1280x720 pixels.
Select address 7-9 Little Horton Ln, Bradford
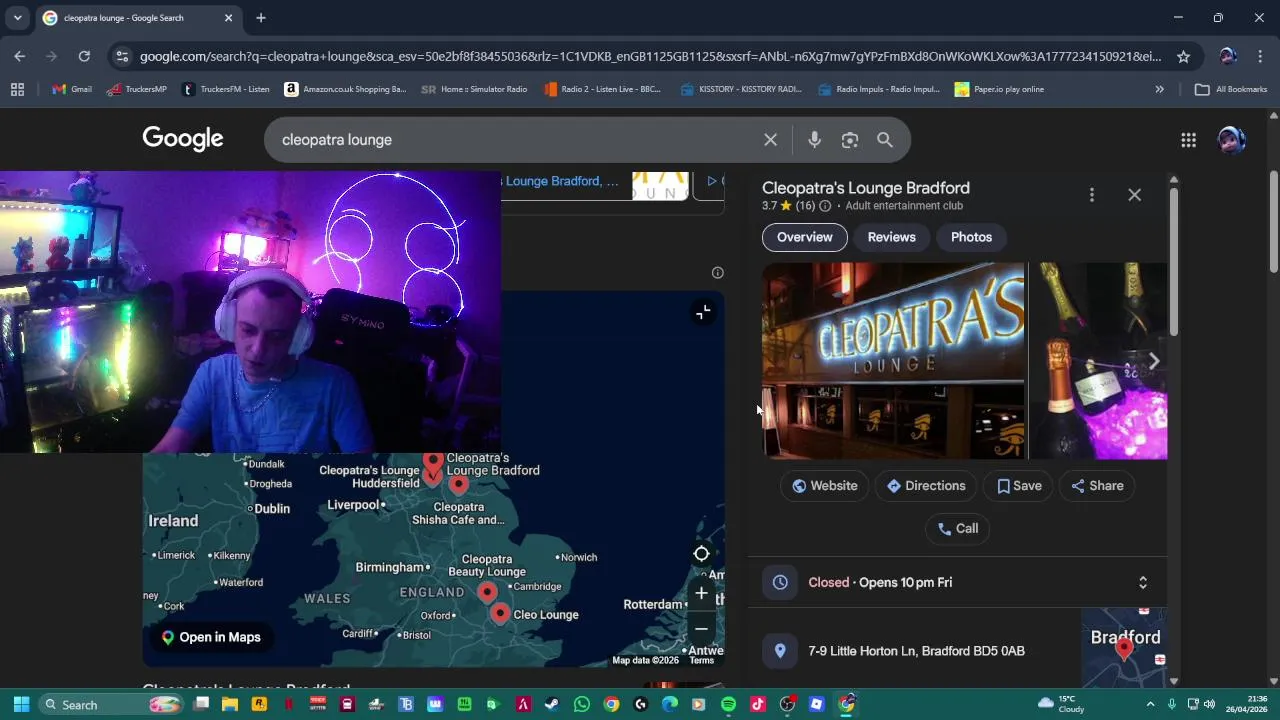pyautogui.click(x=916, y=651)
